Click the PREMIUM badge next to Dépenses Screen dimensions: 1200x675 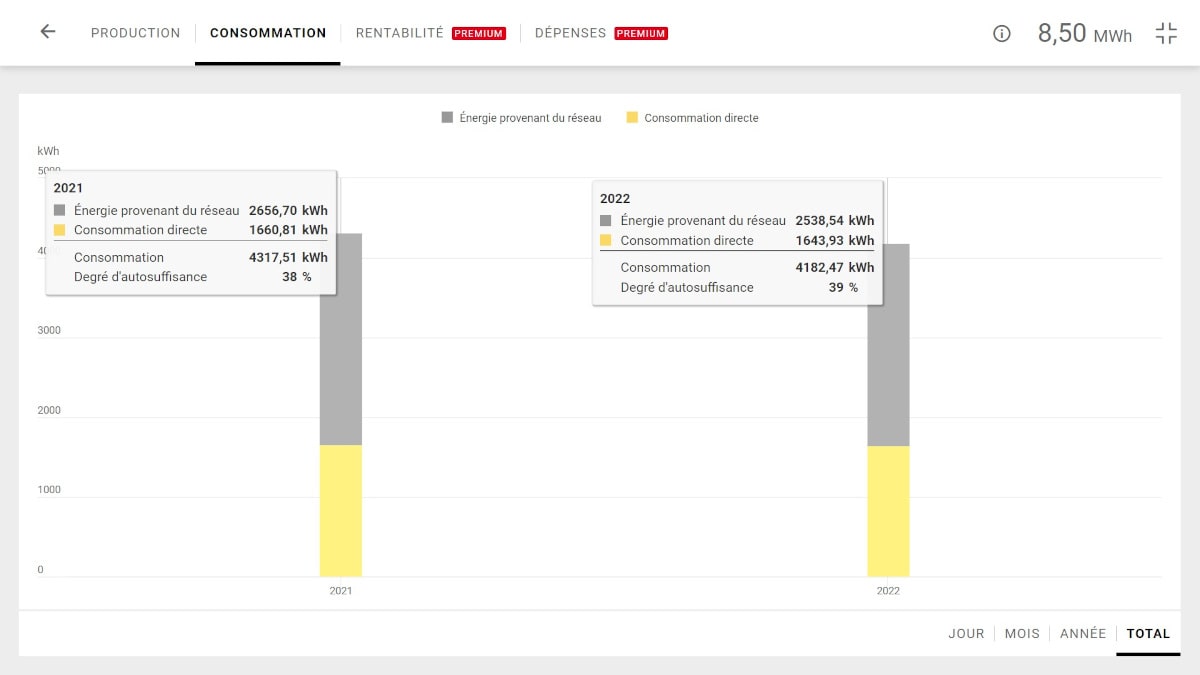click(641, 33)
